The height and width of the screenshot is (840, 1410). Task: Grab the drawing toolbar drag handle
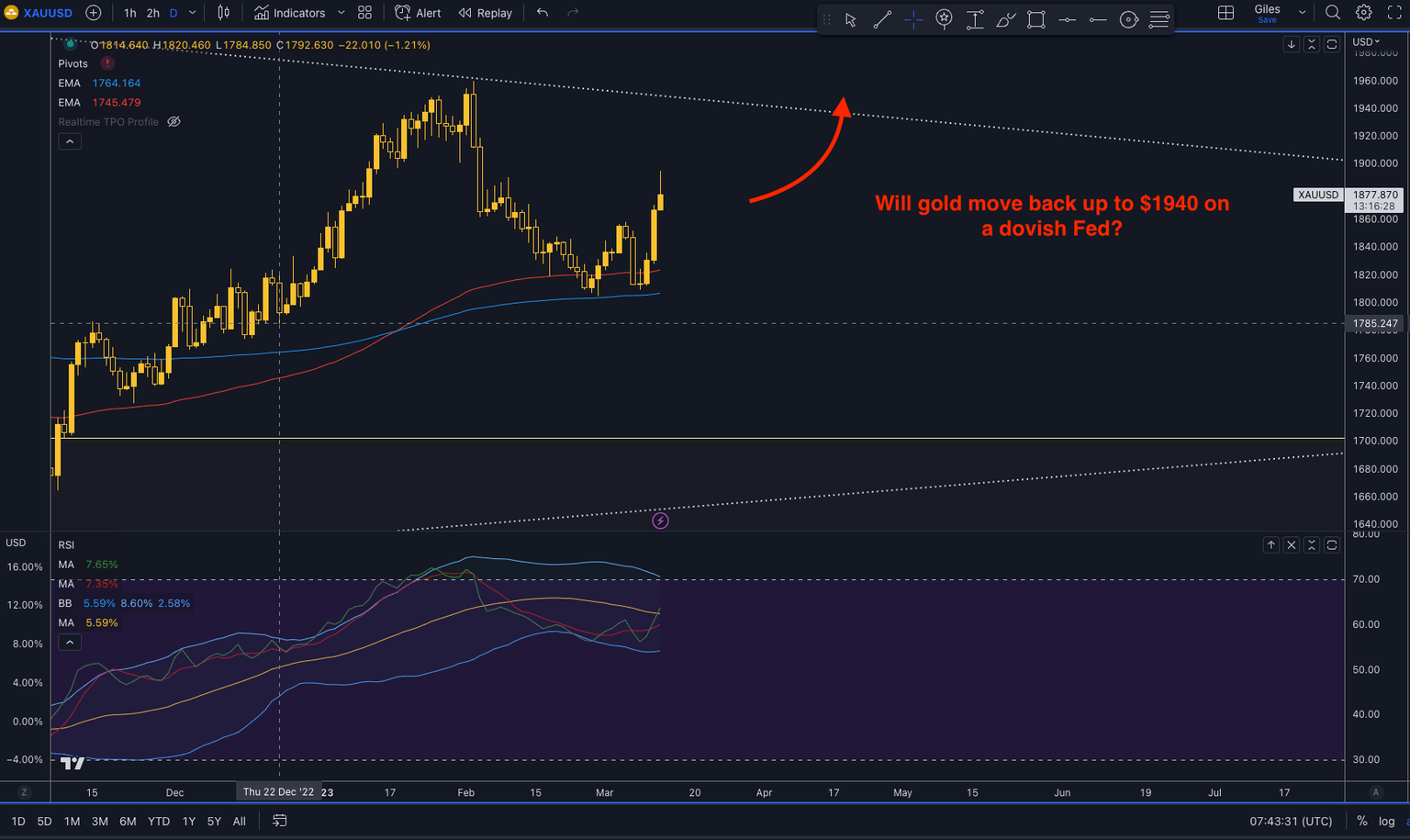[826, 19]
